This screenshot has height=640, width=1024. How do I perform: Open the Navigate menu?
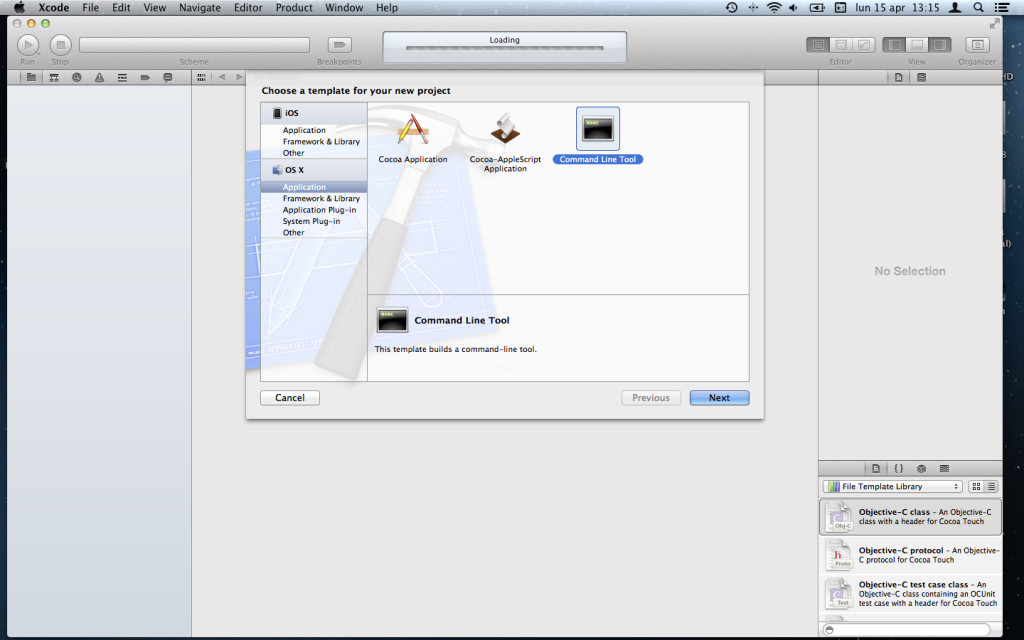point(200,8)
